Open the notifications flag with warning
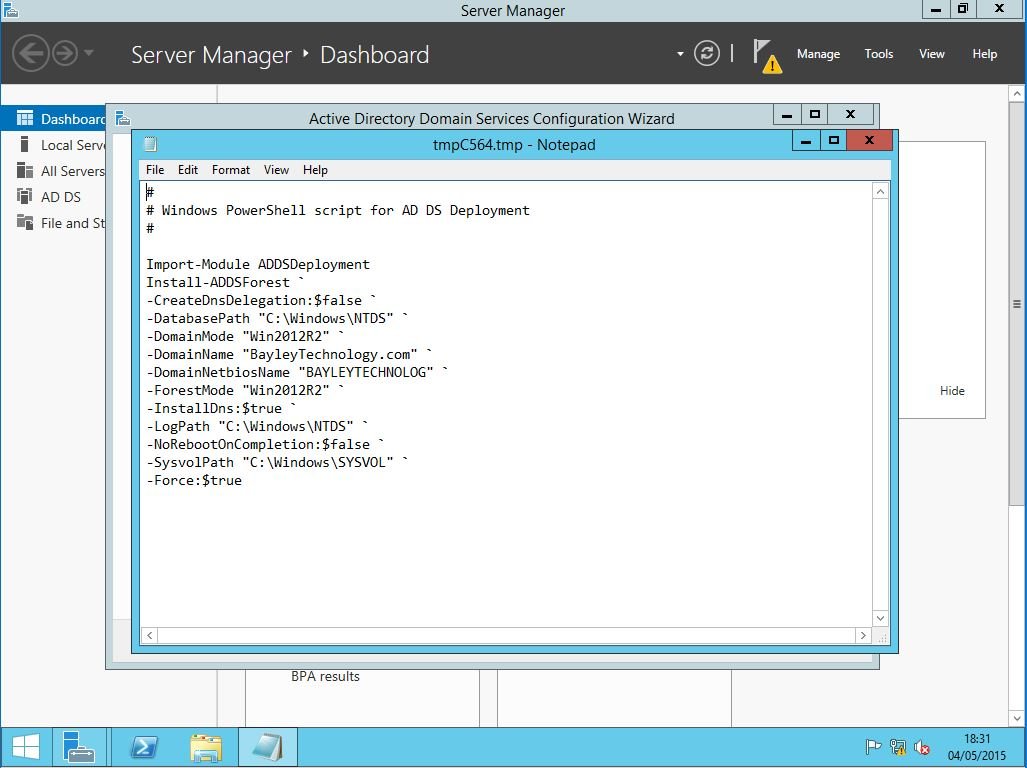1027x768 pixels. click(765, 55)
